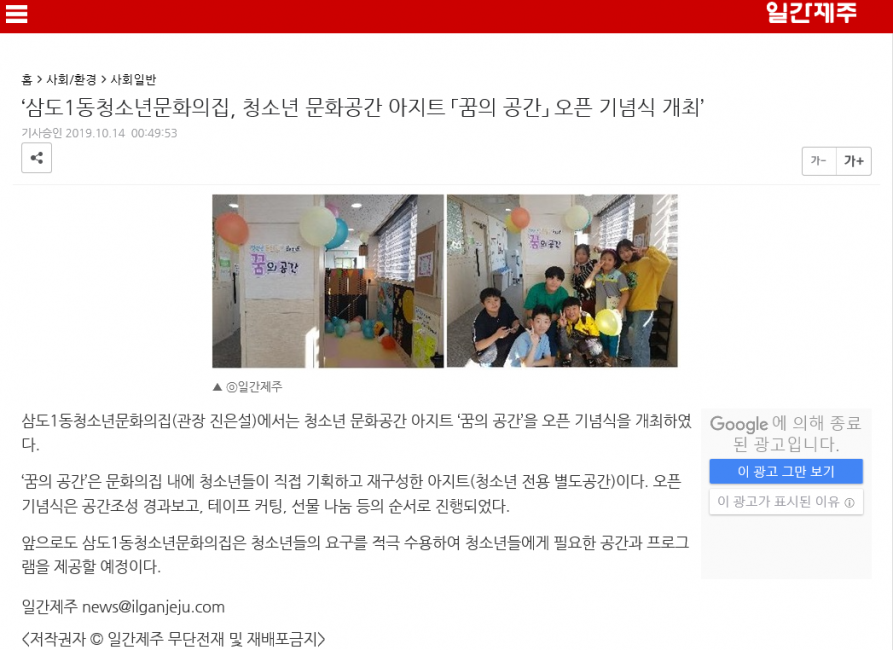
Task: Click the article headline text
Action: pos(363,107)
